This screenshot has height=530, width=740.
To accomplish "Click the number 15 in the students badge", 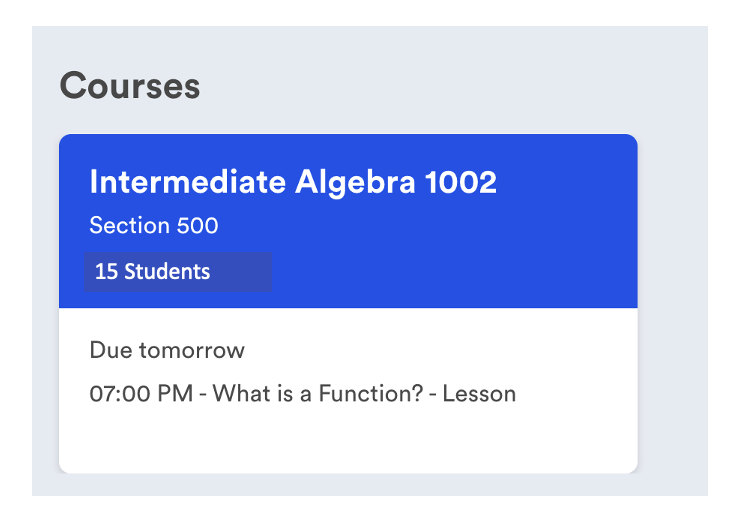I will click(106, 271).
